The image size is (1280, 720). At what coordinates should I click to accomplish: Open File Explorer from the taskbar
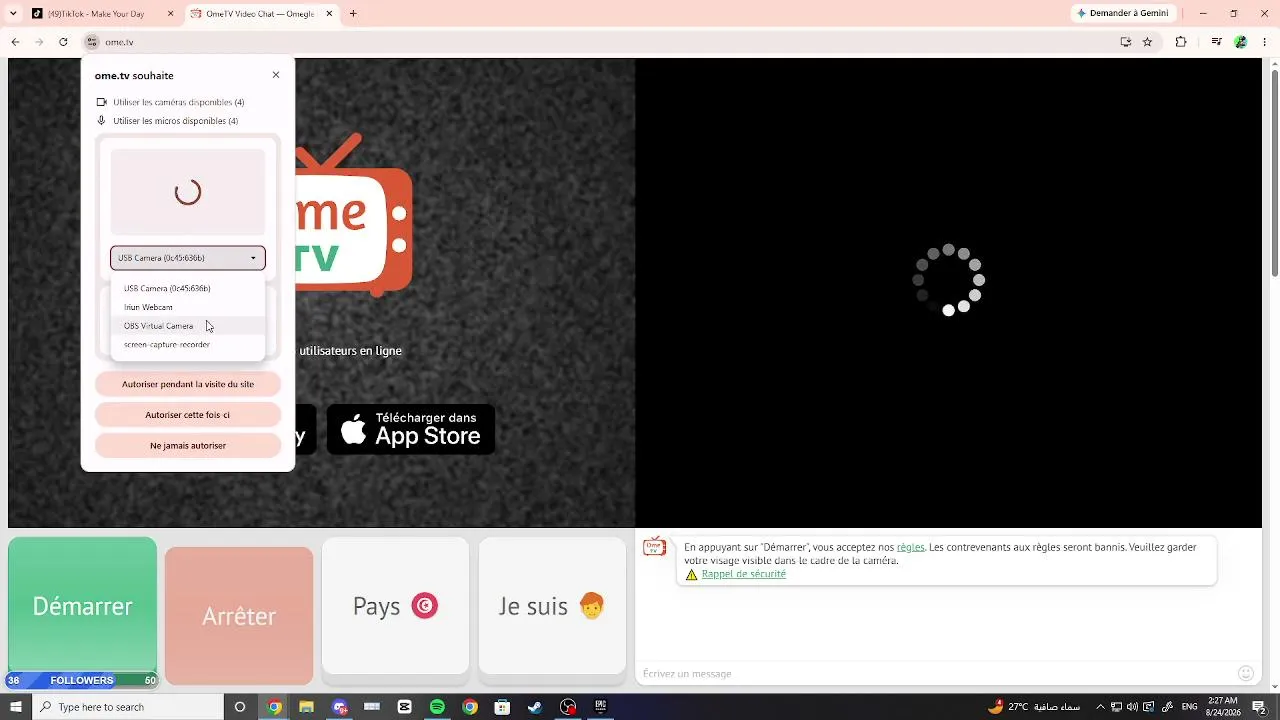point(307,707)
